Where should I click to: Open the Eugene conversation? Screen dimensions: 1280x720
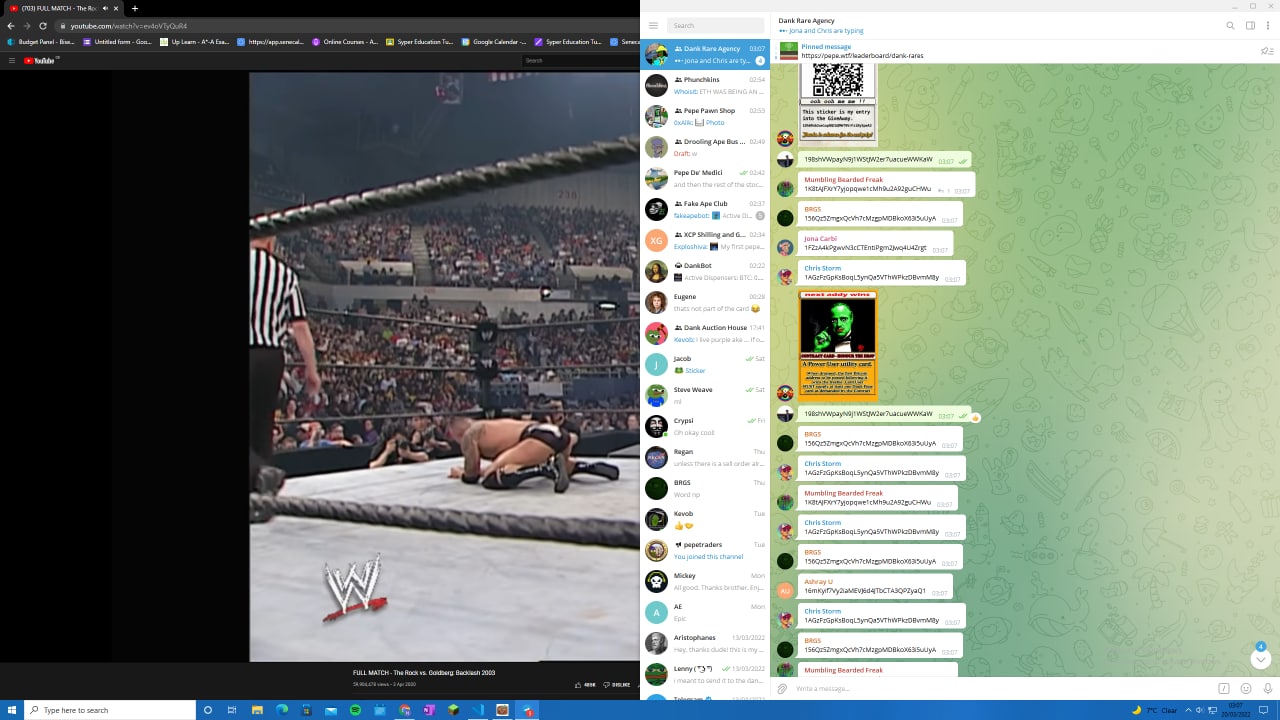(705, 303)
